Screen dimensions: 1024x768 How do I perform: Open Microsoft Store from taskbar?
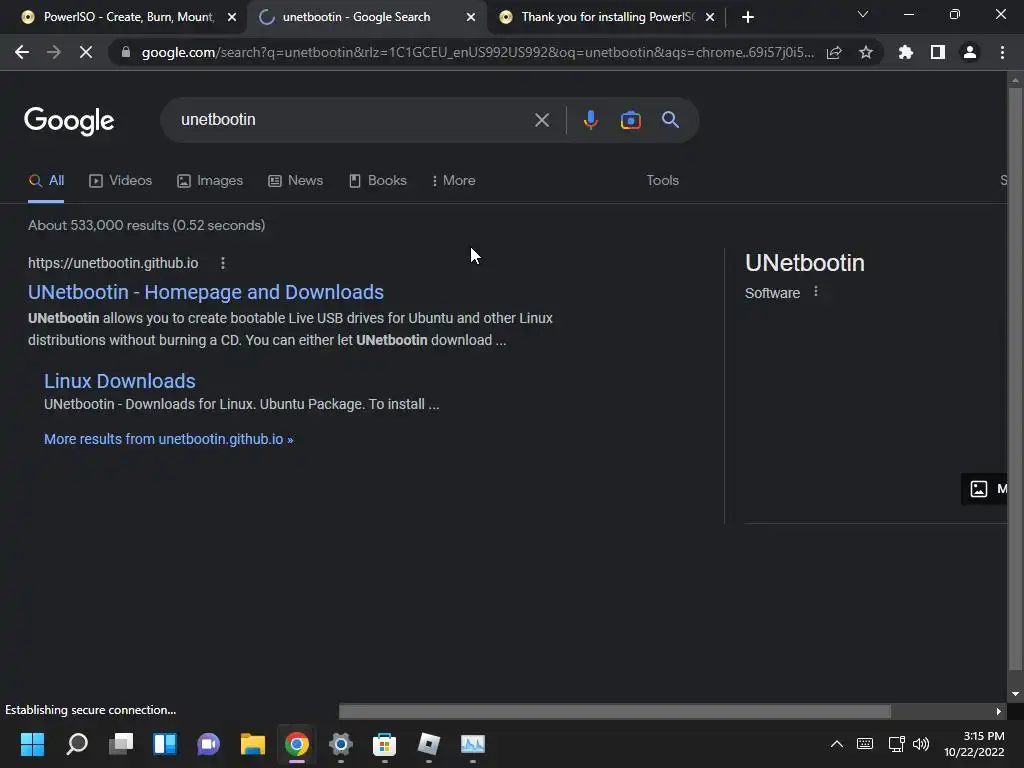385,744
